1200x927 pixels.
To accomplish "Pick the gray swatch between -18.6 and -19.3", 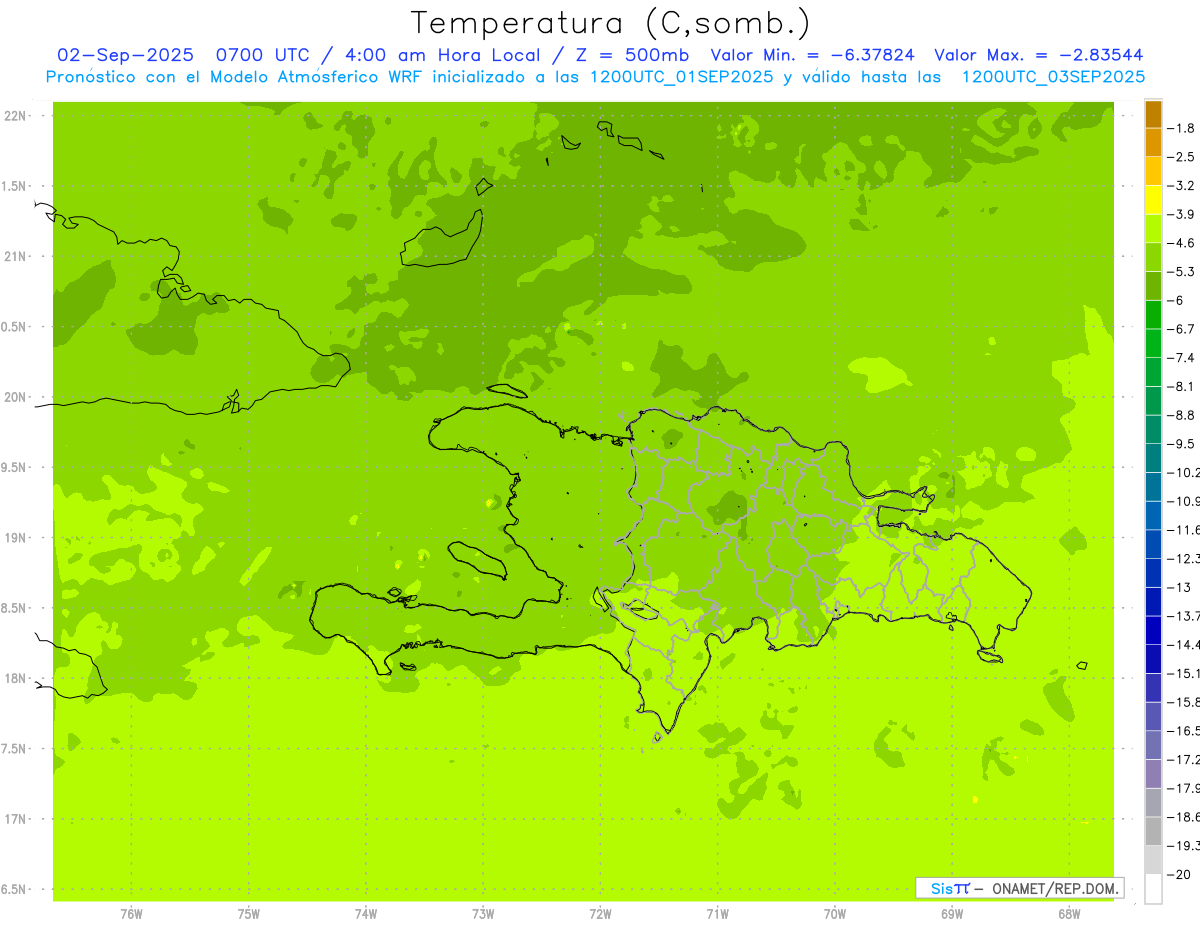I will (x=1153, y=831).
